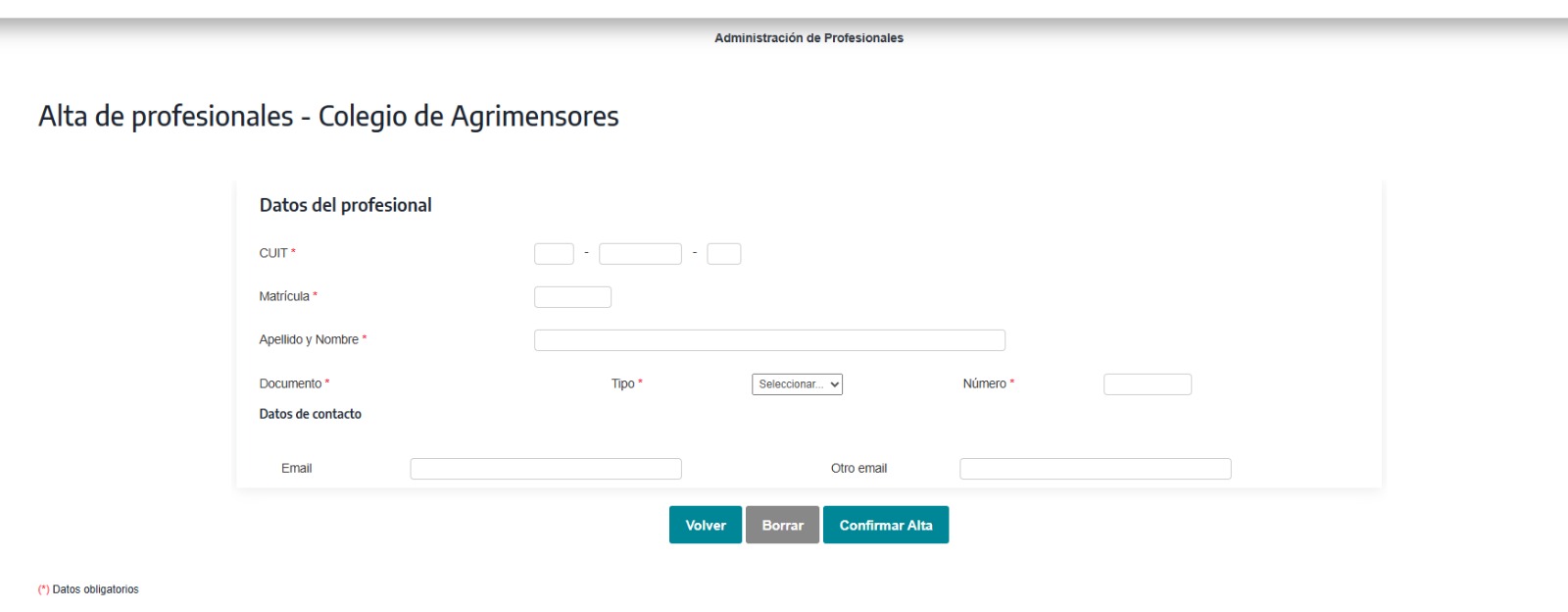Screen dimensions: 1568x612
Task: Focus the Apellido y Nombre text field
Action: [x=769, y=340]
